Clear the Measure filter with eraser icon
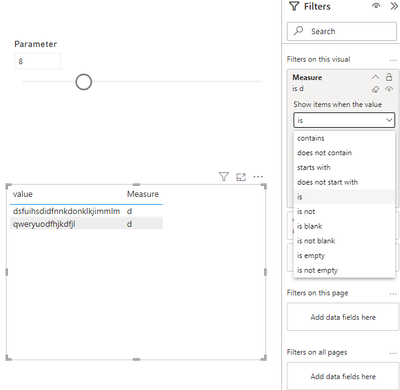 point(375,89)
